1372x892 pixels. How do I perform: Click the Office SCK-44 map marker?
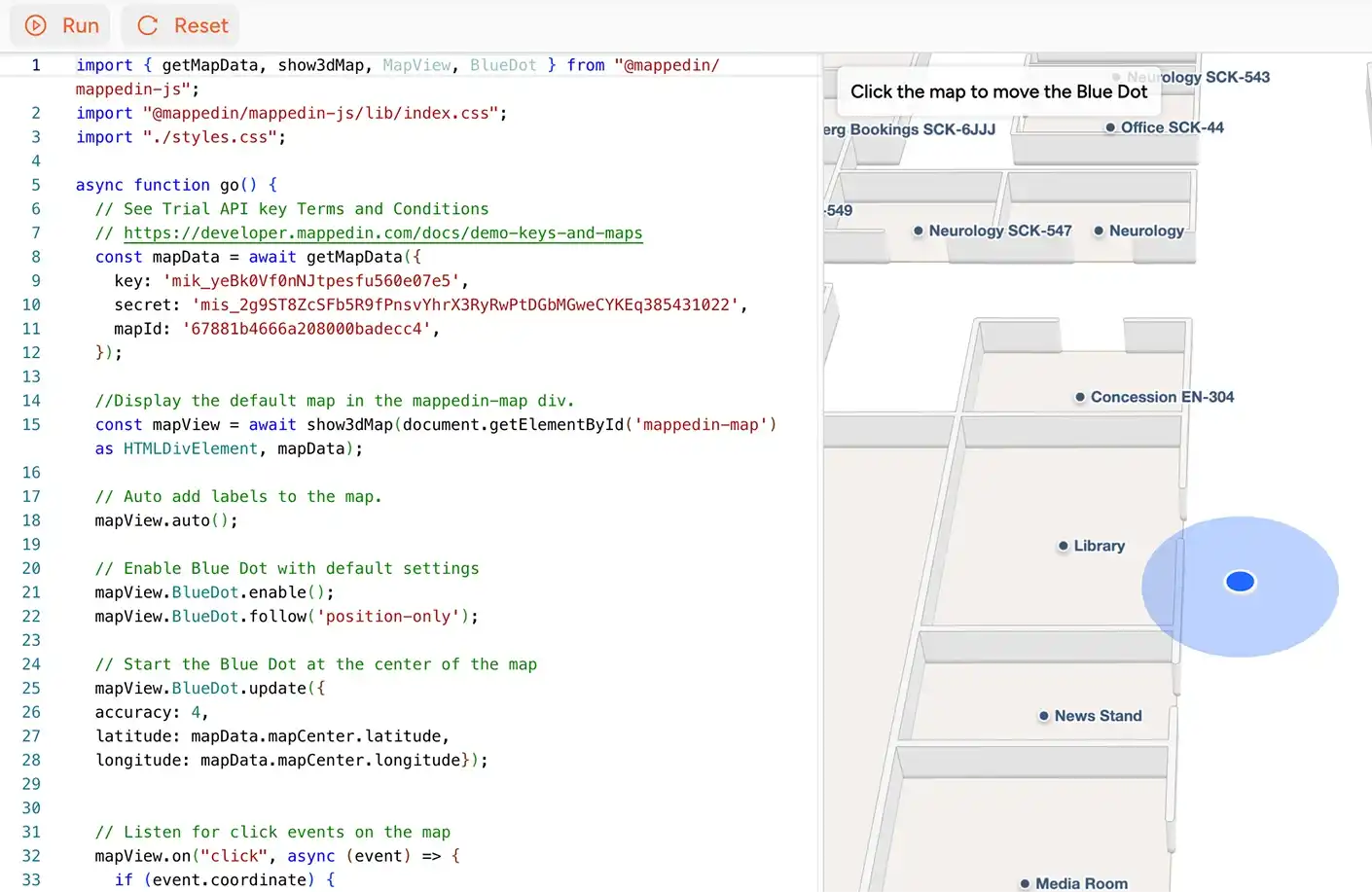1110,127
